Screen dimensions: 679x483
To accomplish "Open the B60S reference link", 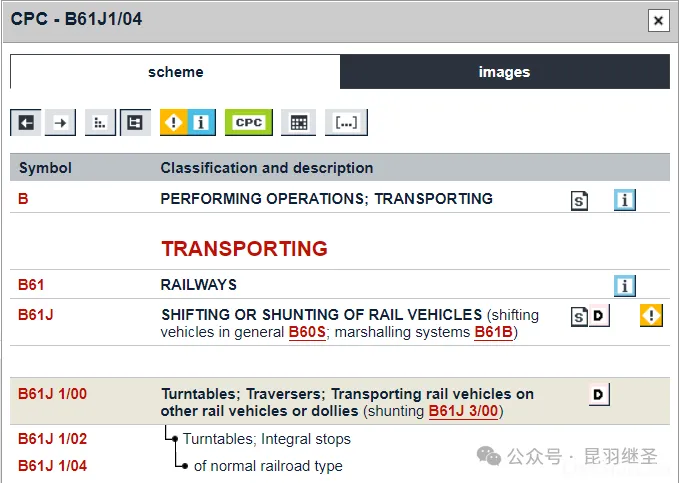I will (306, 332).
